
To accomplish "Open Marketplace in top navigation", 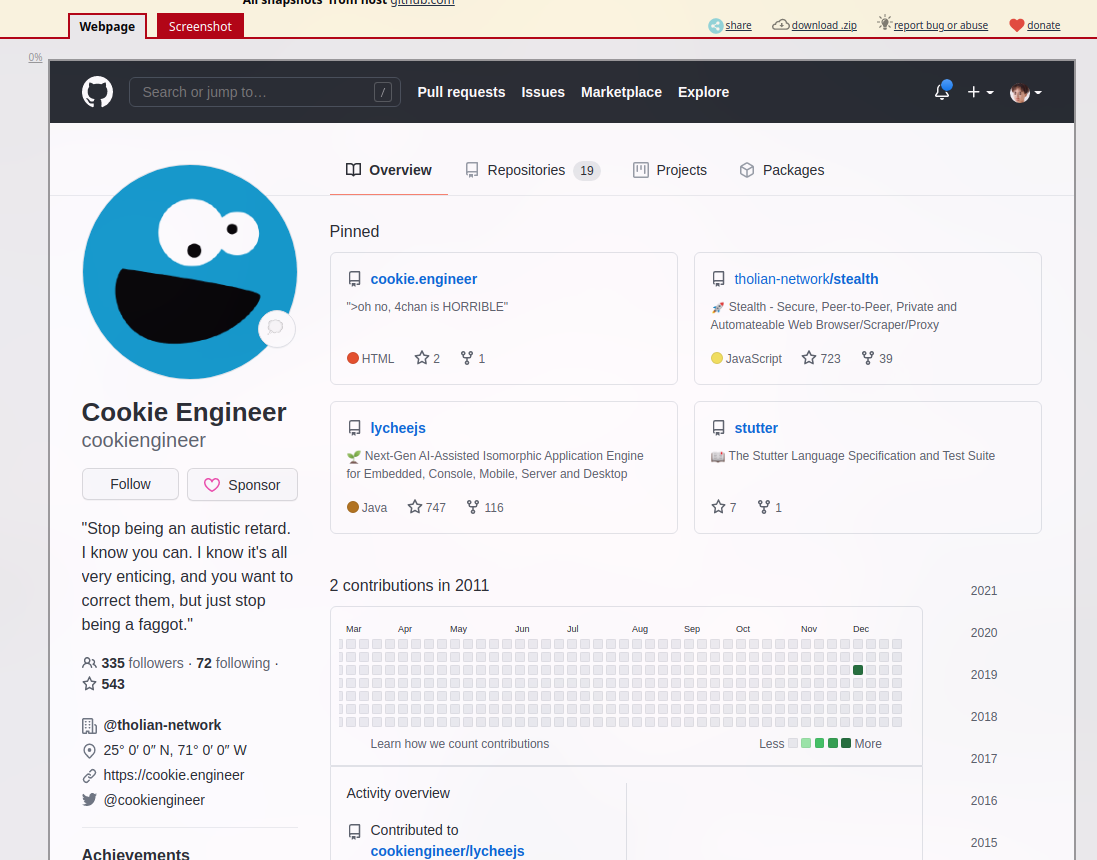I will pyautogui.click(x=621, y=92).
